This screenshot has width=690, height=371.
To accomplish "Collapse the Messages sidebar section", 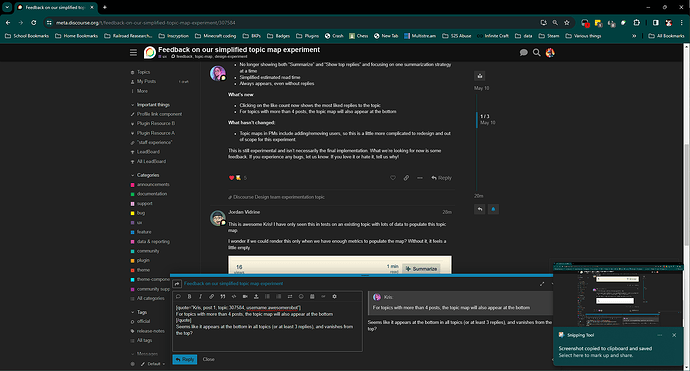I will coord(144,354).
